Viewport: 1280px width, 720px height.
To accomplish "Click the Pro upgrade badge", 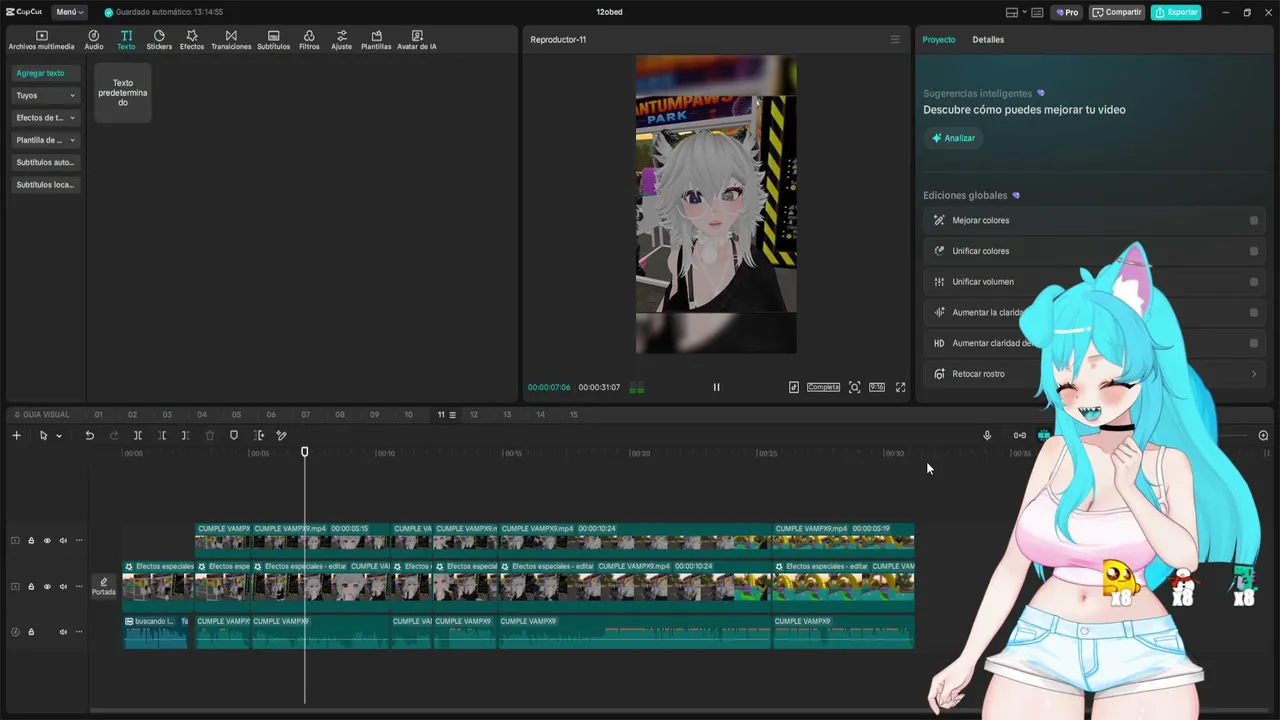I will pos(1066,12).
